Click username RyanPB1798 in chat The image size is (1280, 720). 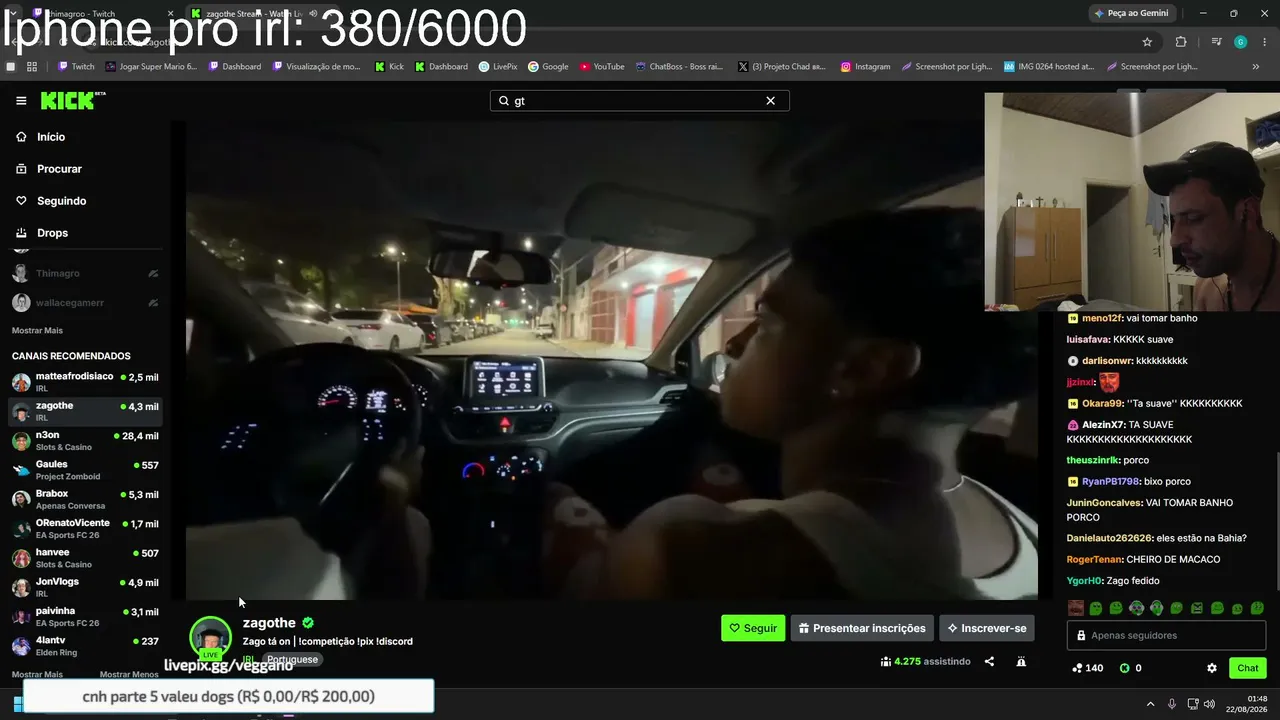point(1110,482)
